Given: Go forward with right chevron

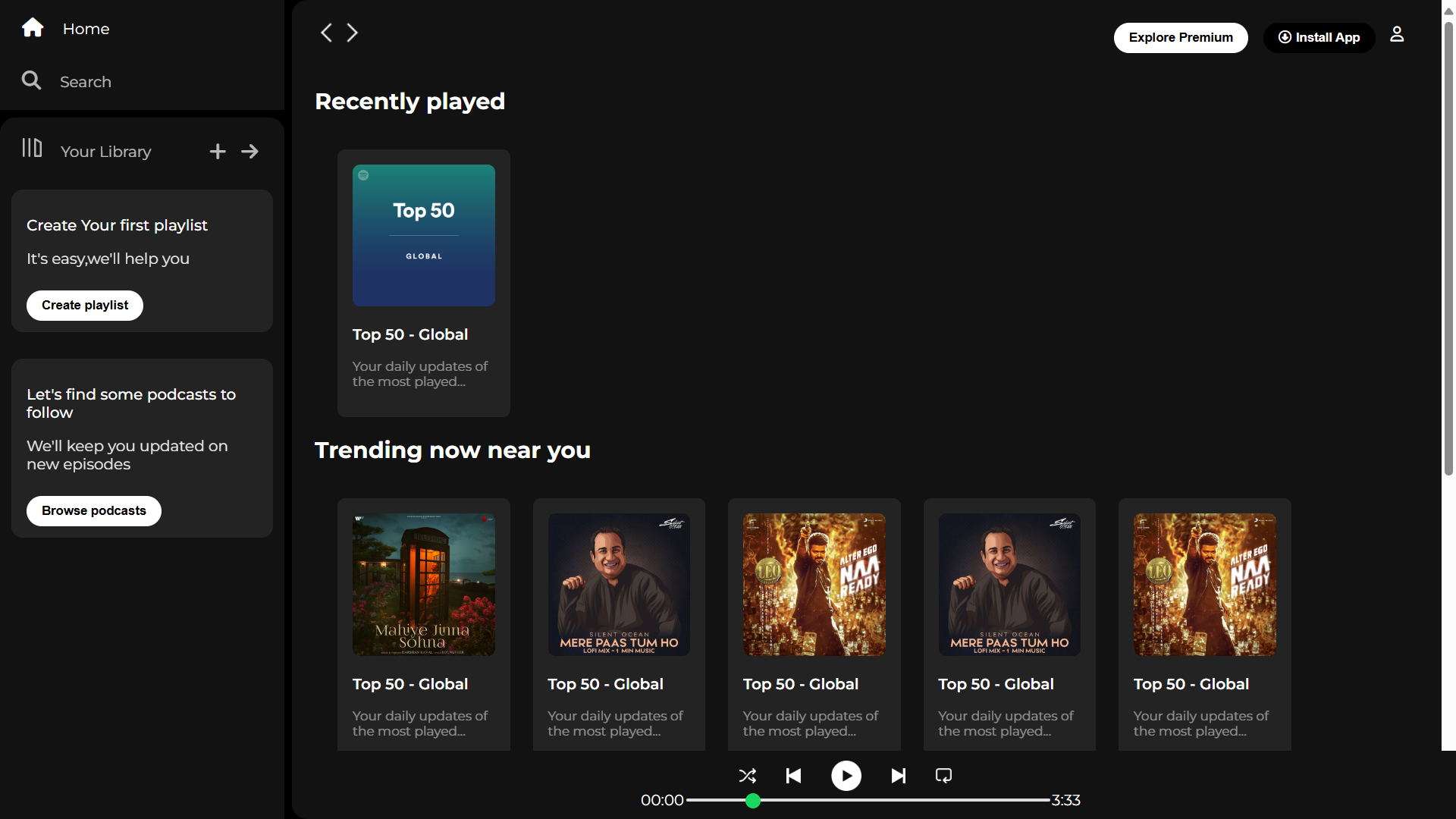Looking at the screenshot, I should pos(352,33).
